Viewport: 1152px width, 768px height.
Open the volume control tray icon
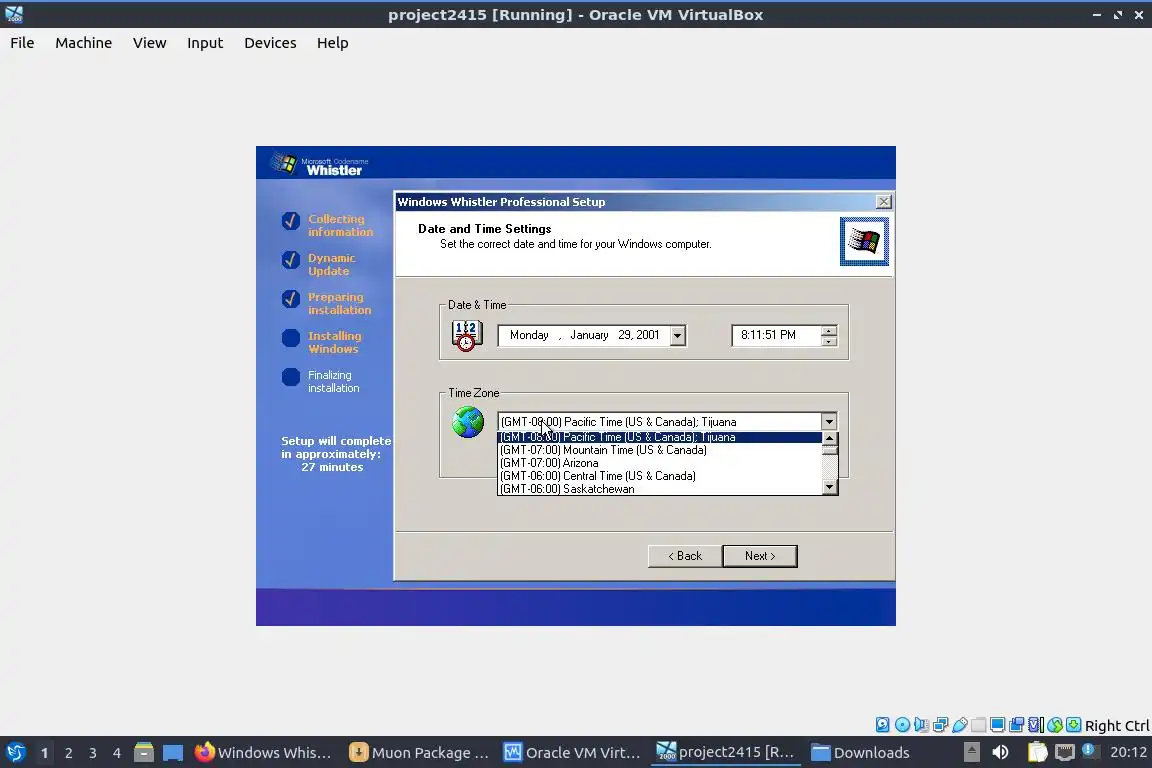pyautogui.click(x=1000, y=752)
